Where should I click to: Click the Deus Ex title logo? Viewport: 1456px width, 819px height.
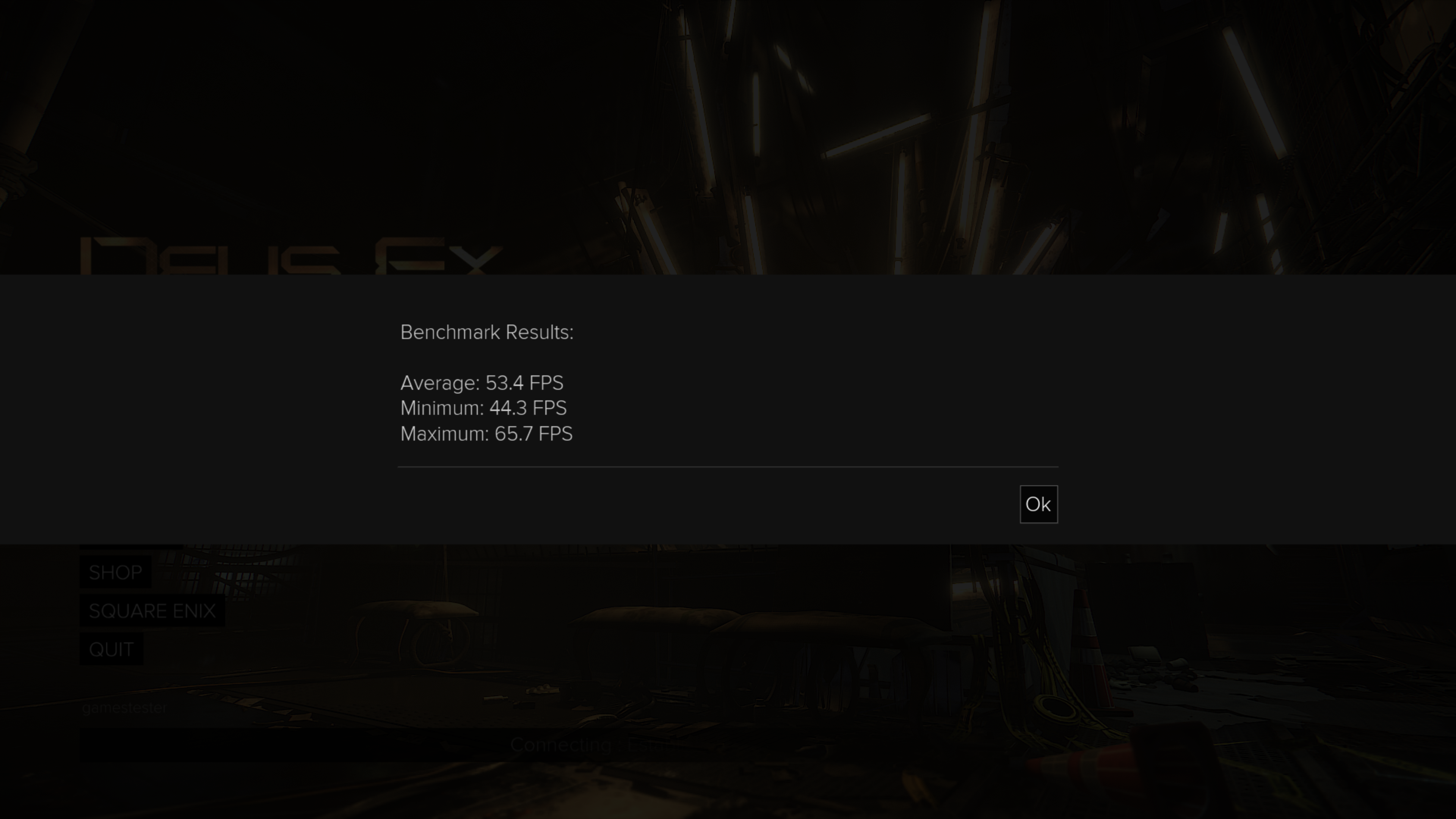[x=291, y=256]
